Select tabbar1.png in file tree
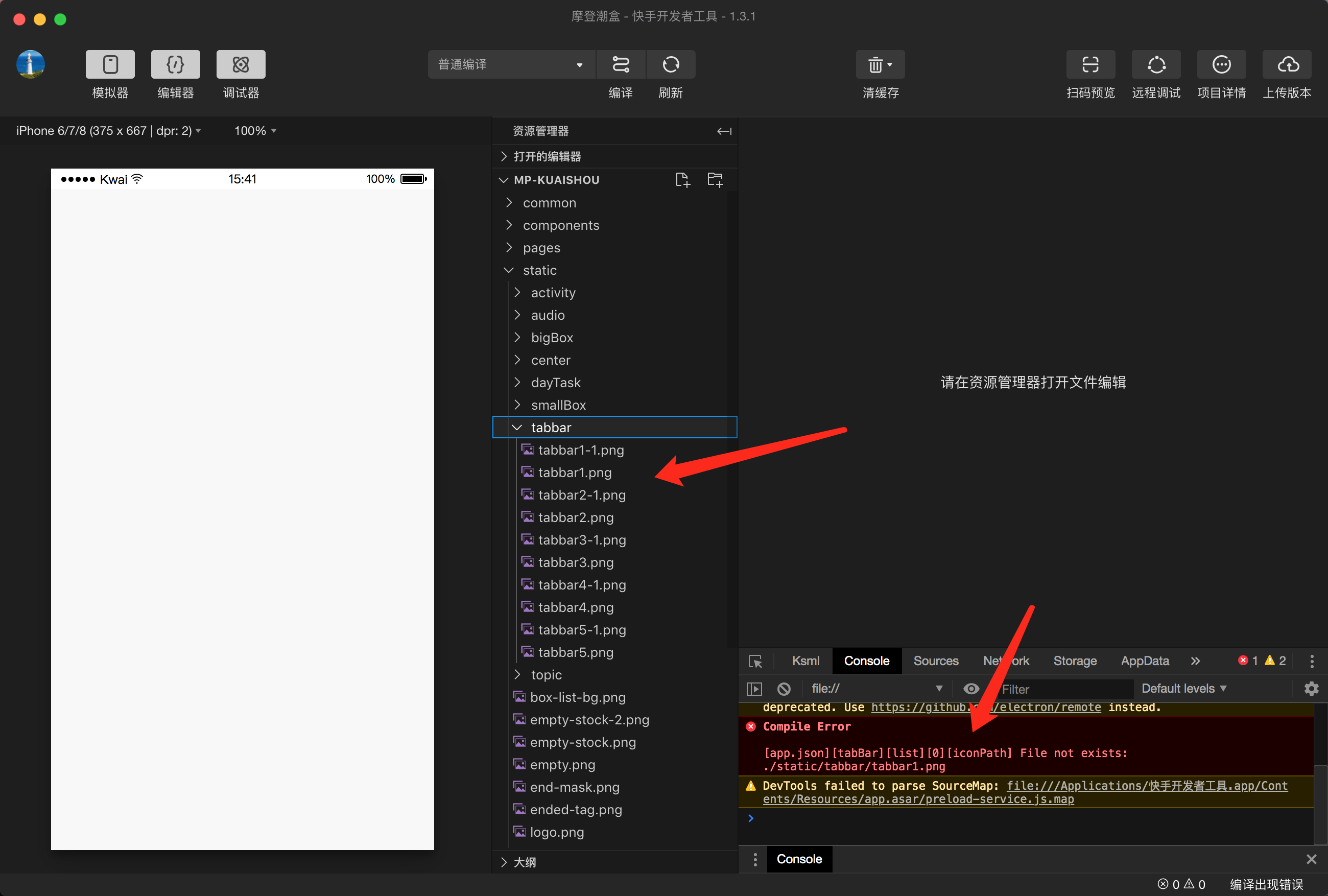 [574, 473]
